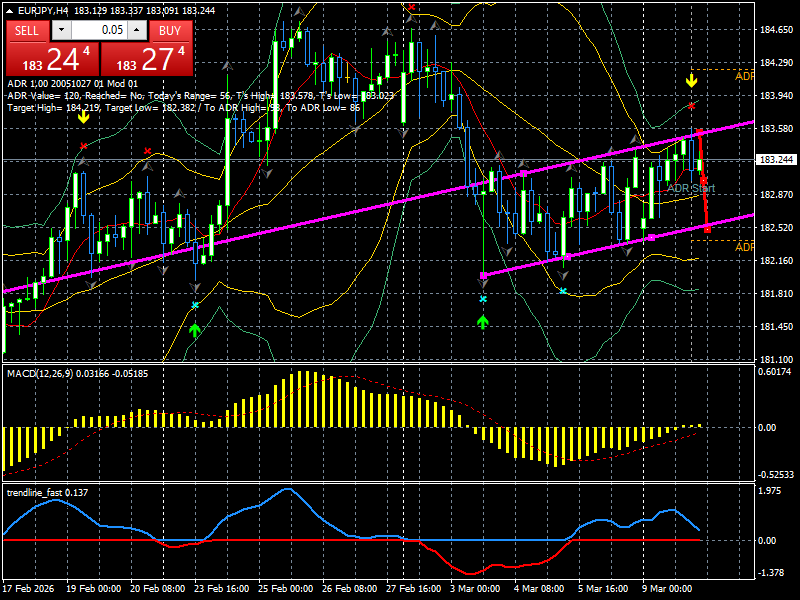Click the '27 Feb 16:00' time axis label
The height and width of the screenshot is (600, 800).
[x=414, y=589]
